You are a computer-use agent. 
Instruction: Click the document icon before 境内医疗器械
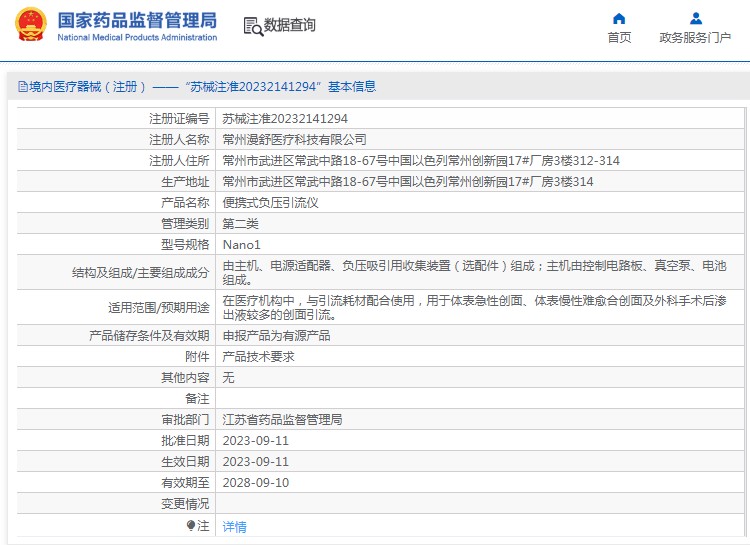(x=21, y=87)
